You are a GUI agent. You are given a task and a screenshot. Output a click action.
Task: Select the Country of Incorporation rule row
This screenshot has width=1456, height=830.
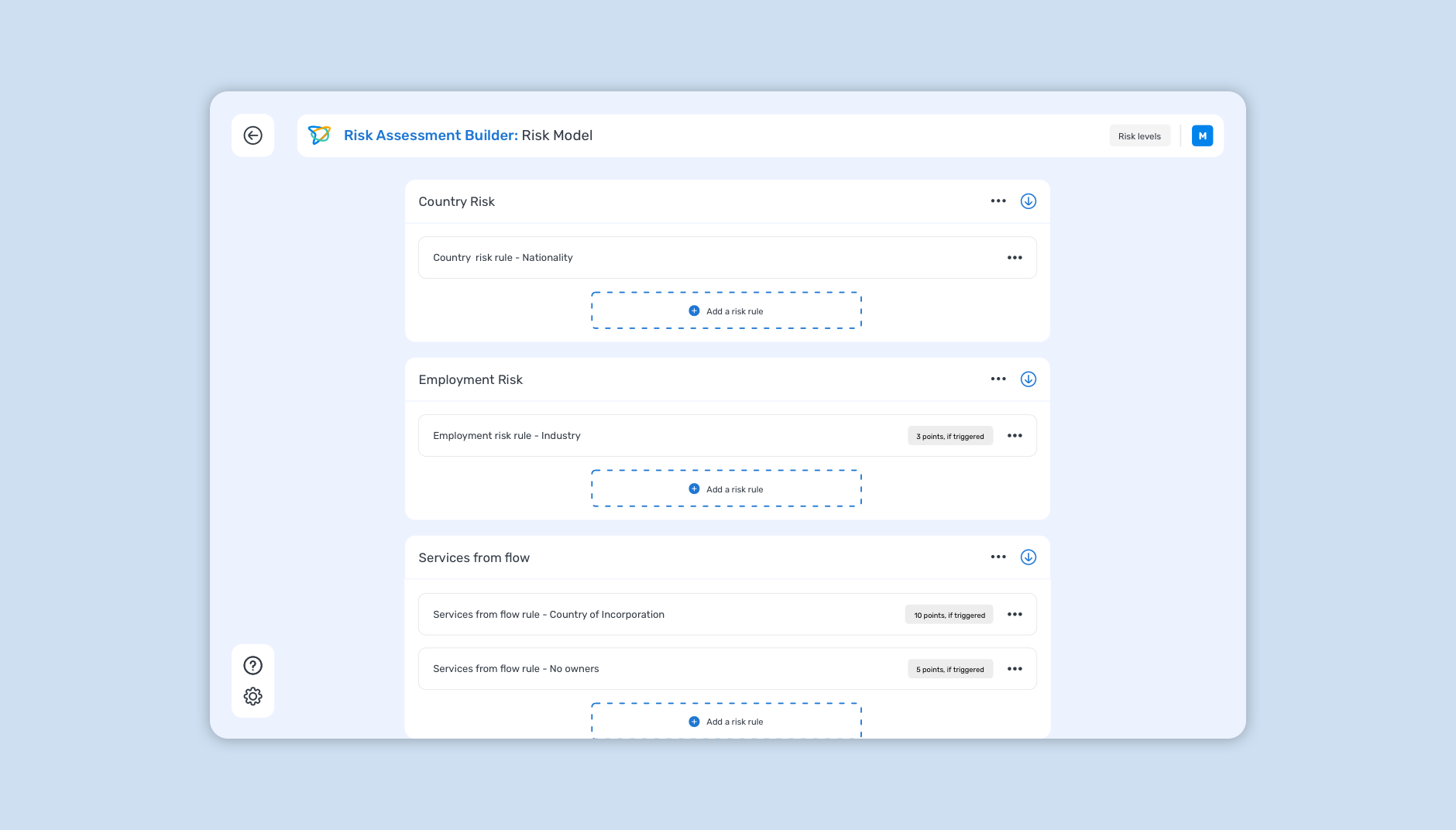point(727,615)
